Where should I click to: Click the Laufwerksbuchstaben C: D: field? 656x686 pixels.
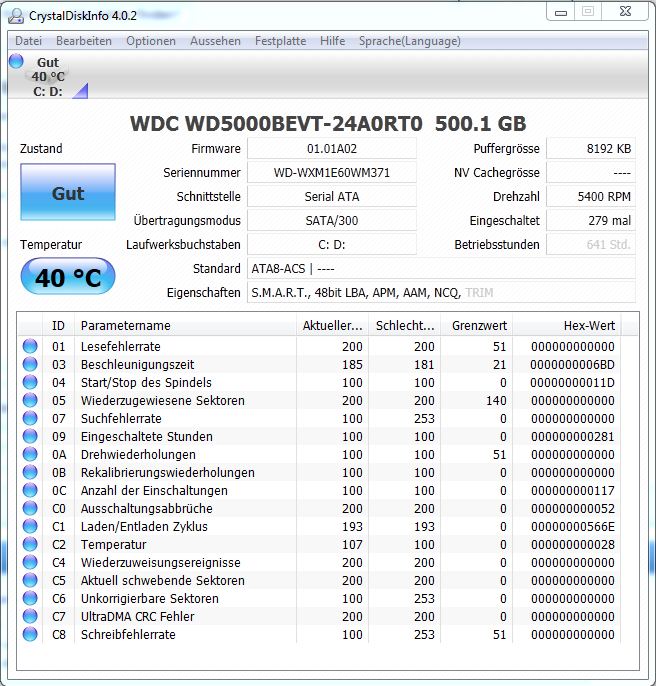coord(332,245)
